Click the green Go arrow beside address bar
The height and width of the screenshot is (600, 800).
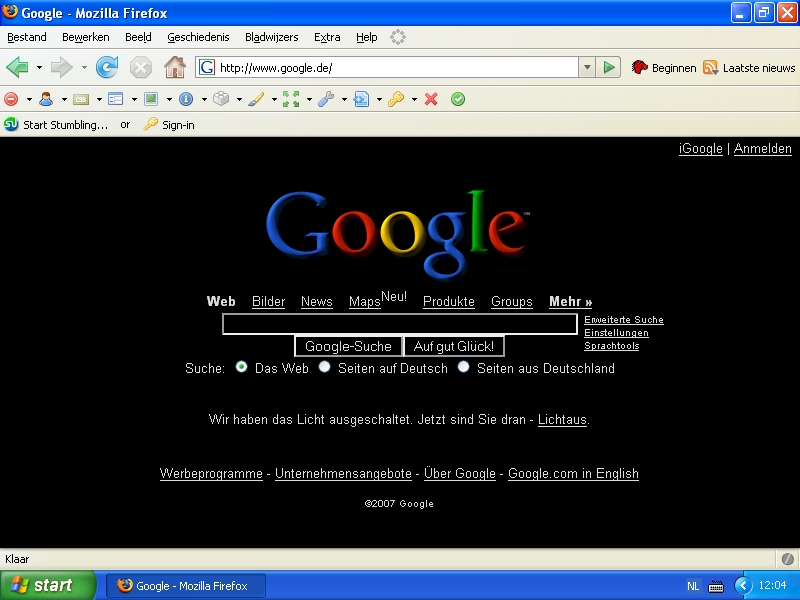(x=609, y=67)
